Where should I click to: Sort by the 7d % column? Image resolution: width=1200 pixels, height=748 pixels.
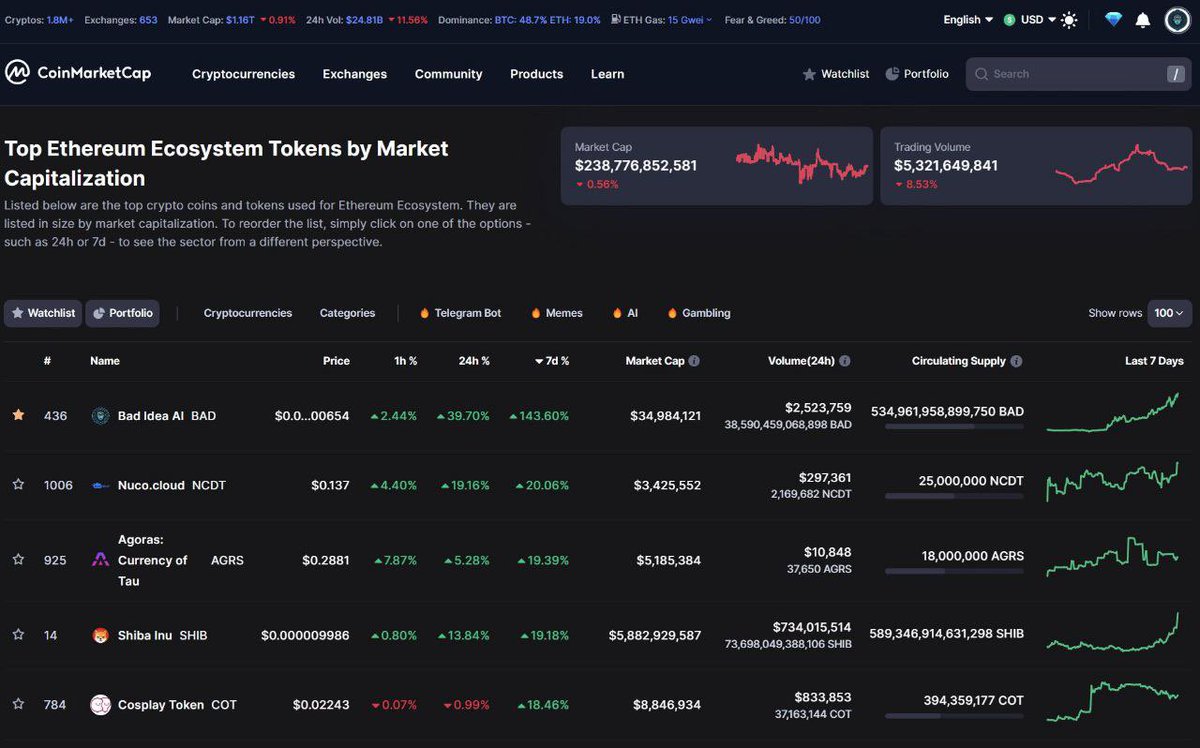[552, 361]
